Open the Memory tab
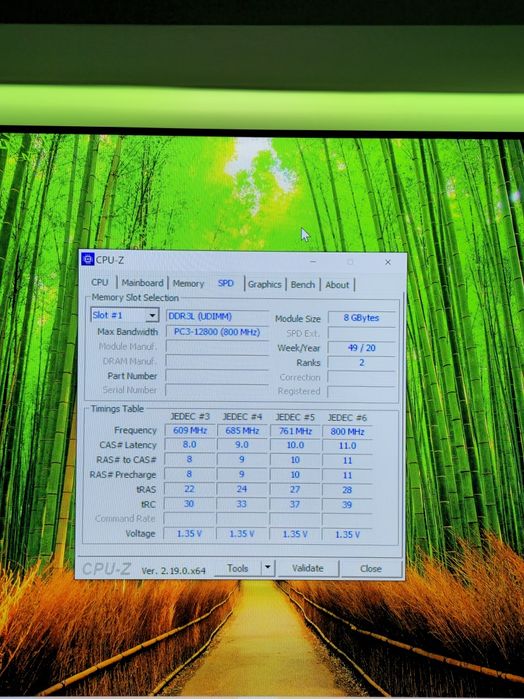 click(x=188, y=284)
